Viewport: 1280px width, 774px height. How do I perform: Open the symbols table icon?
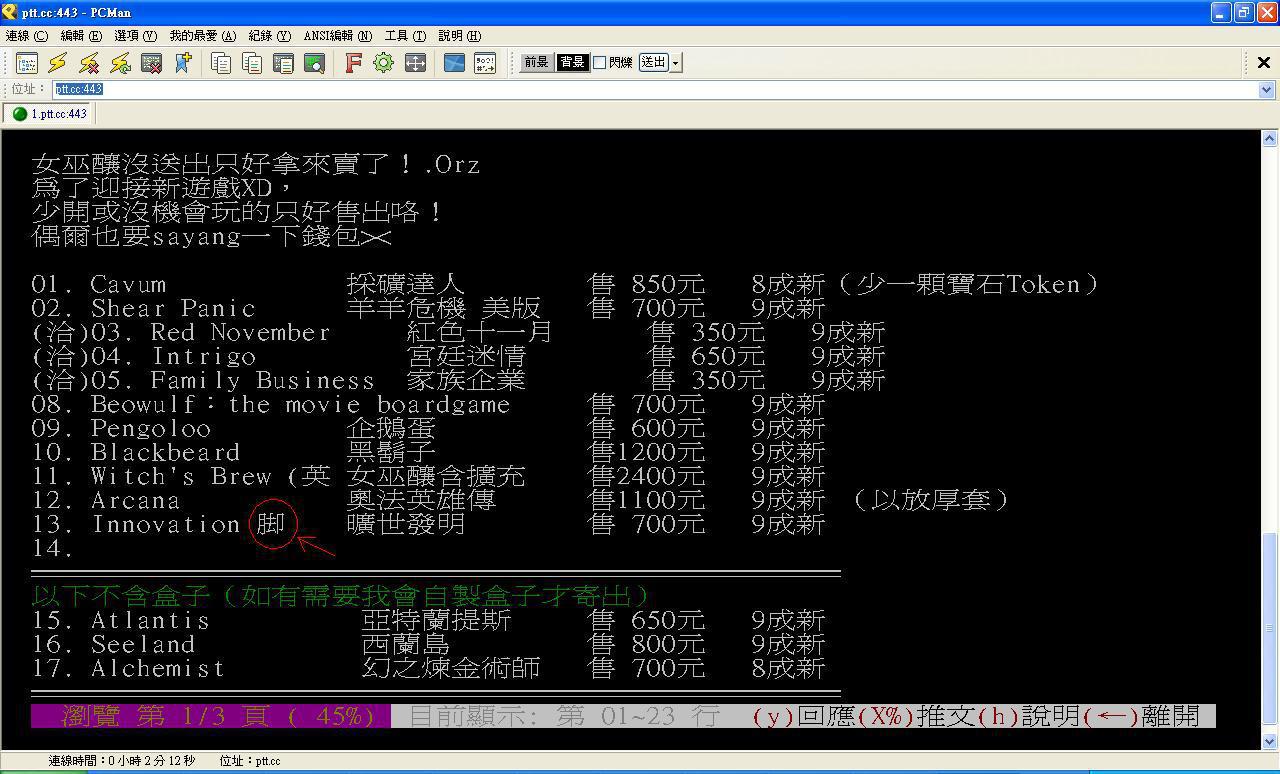[x=485, y=63]
